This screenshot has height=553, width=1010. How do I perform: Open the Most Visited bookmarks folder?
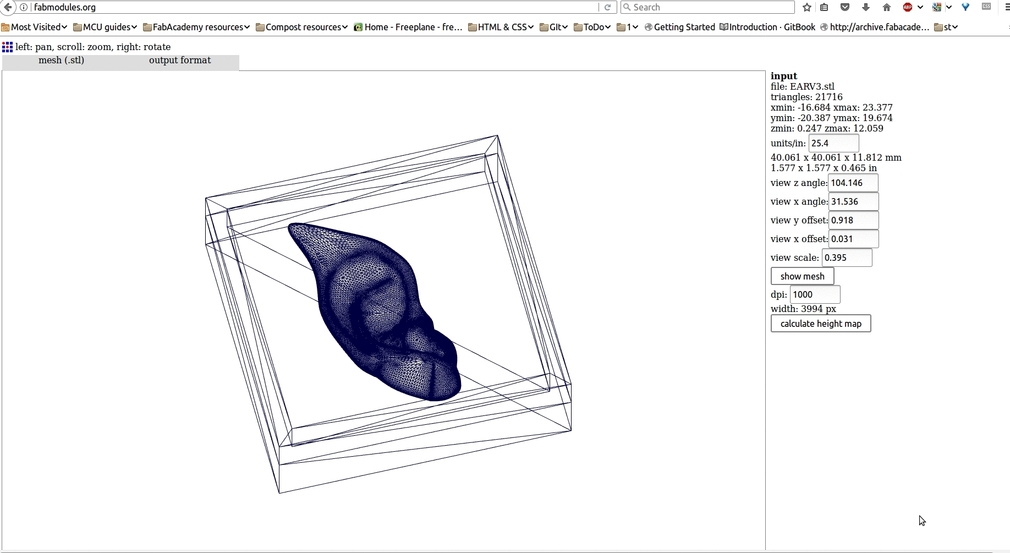tap(34, 27)
